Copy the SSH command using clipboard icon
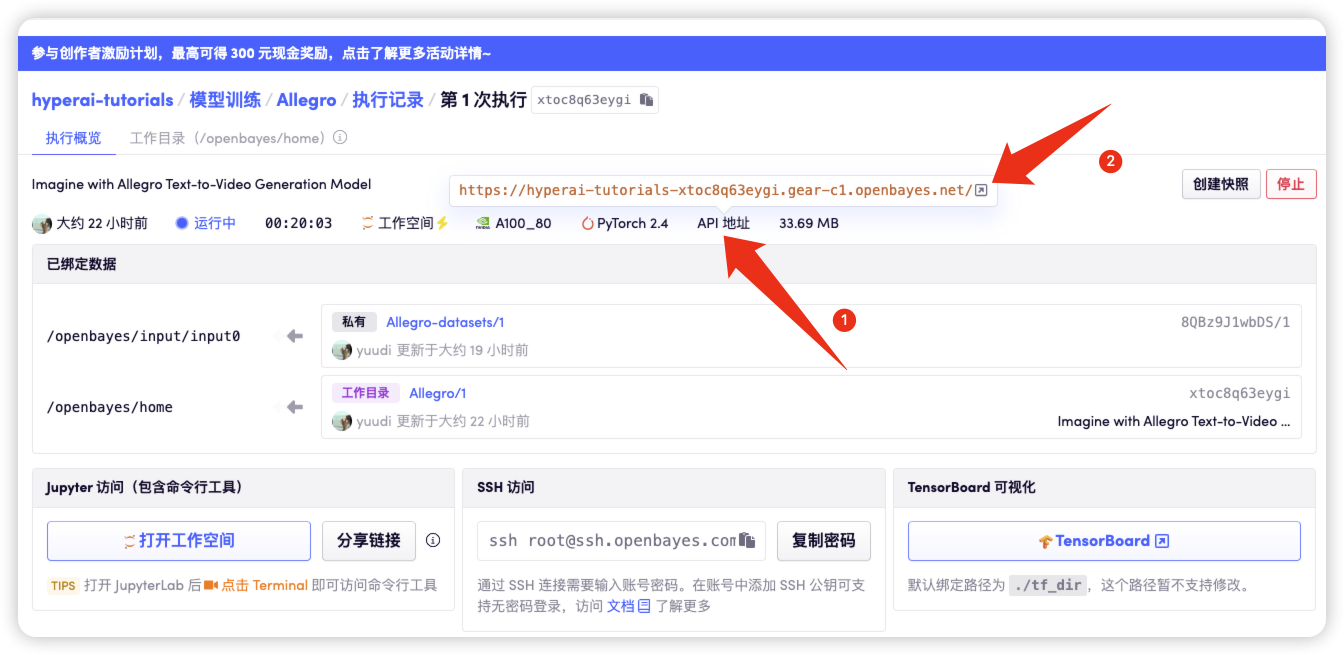Image resolution: width=1344 pixels, height=655 pixels. [x=747, y=541]
